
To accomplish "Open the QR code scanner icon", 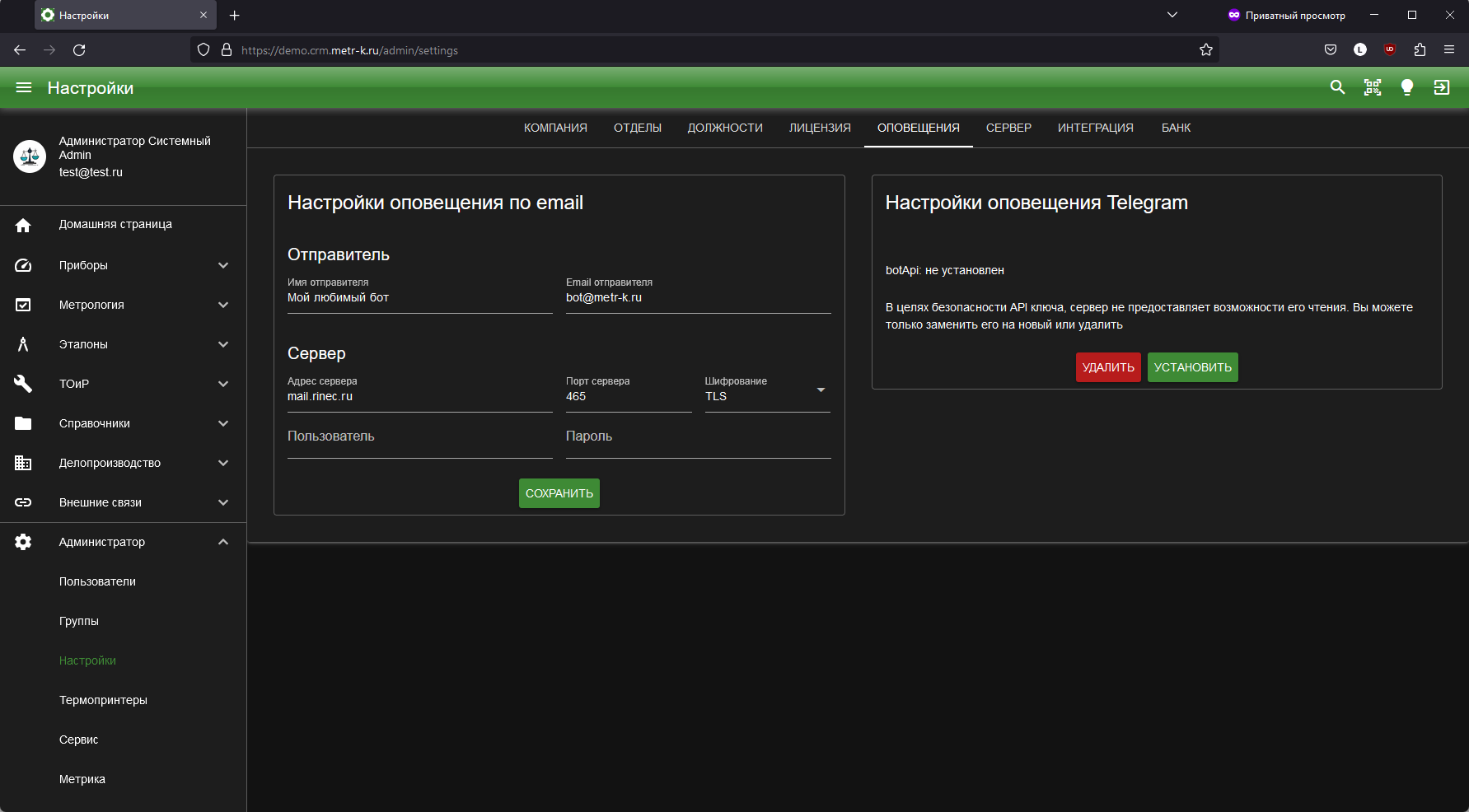I will tap(1373, 87).
